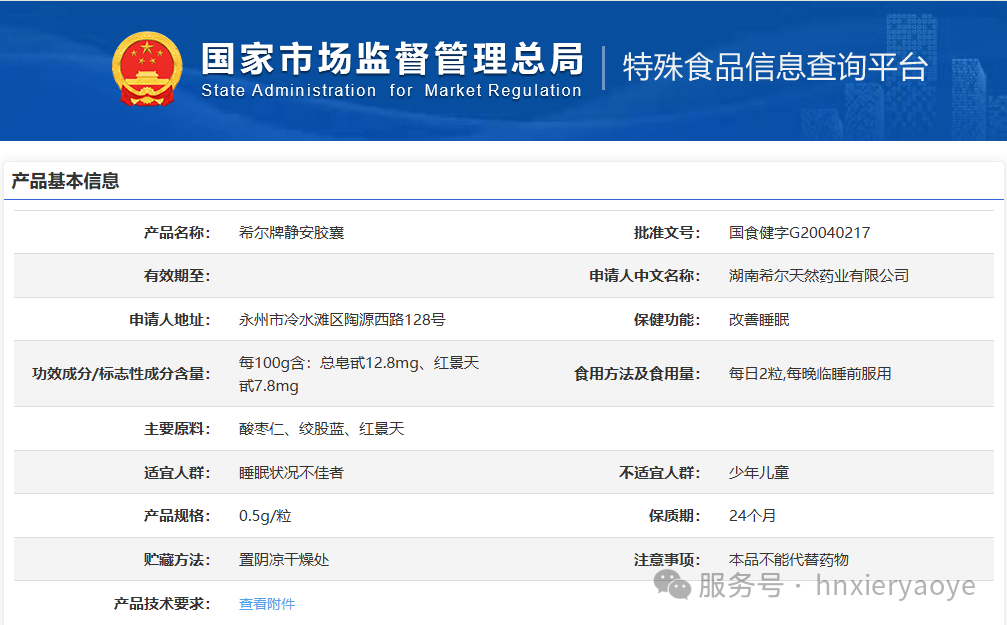
Task: Select the 保质期 value of 24个月
Action: click(752, 515)
